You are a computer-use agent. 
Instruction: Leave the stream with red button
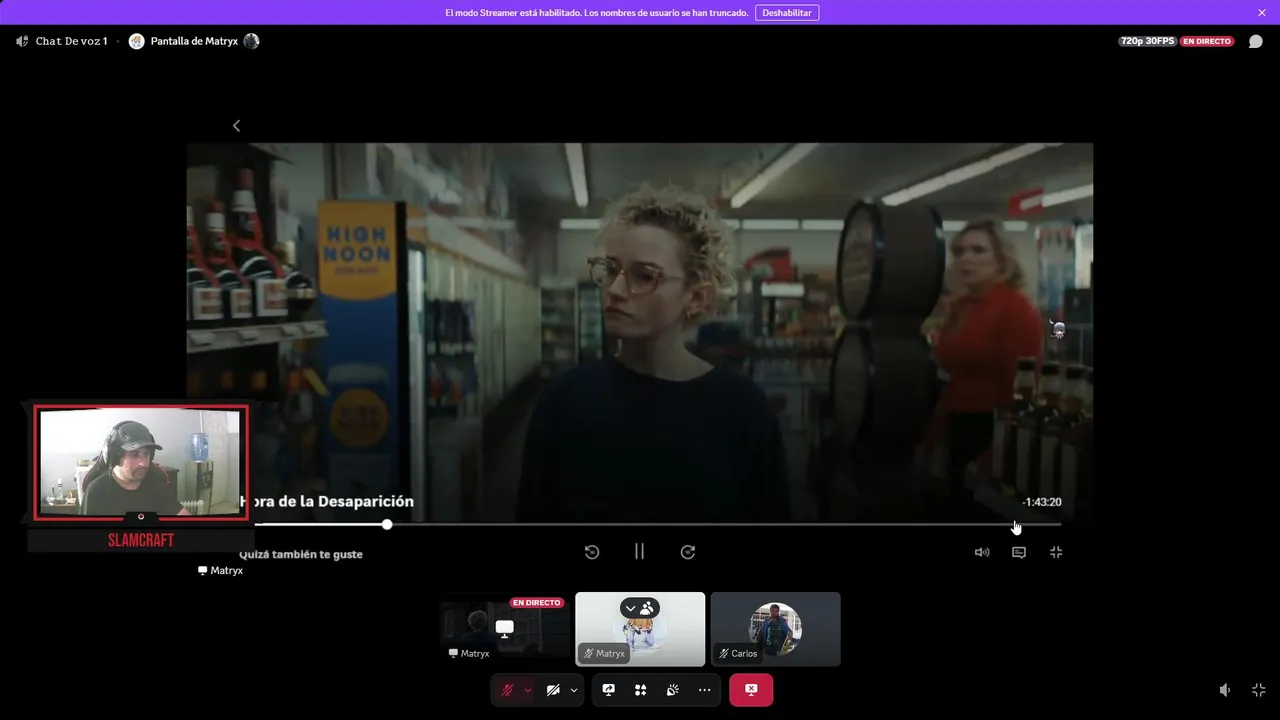(751, 690)
